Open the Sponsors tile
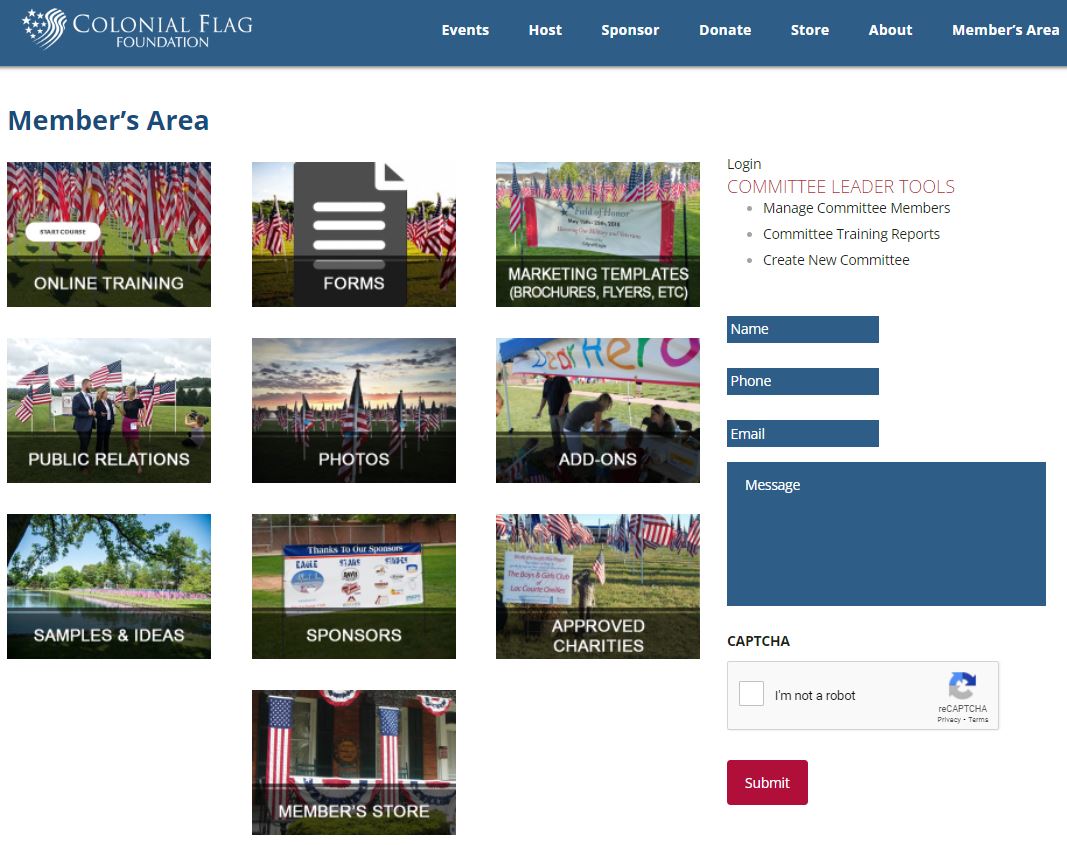The image size is (1067, 845). pyautogui.click(x=354, y=586)
